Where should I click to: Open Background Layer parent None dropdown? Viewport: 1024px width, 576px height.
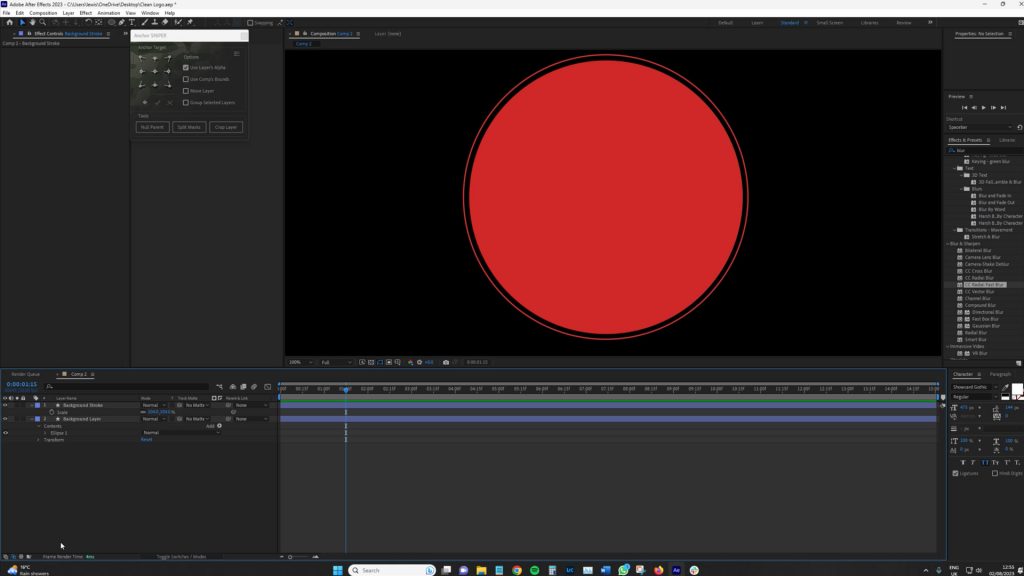click(251, 419)
